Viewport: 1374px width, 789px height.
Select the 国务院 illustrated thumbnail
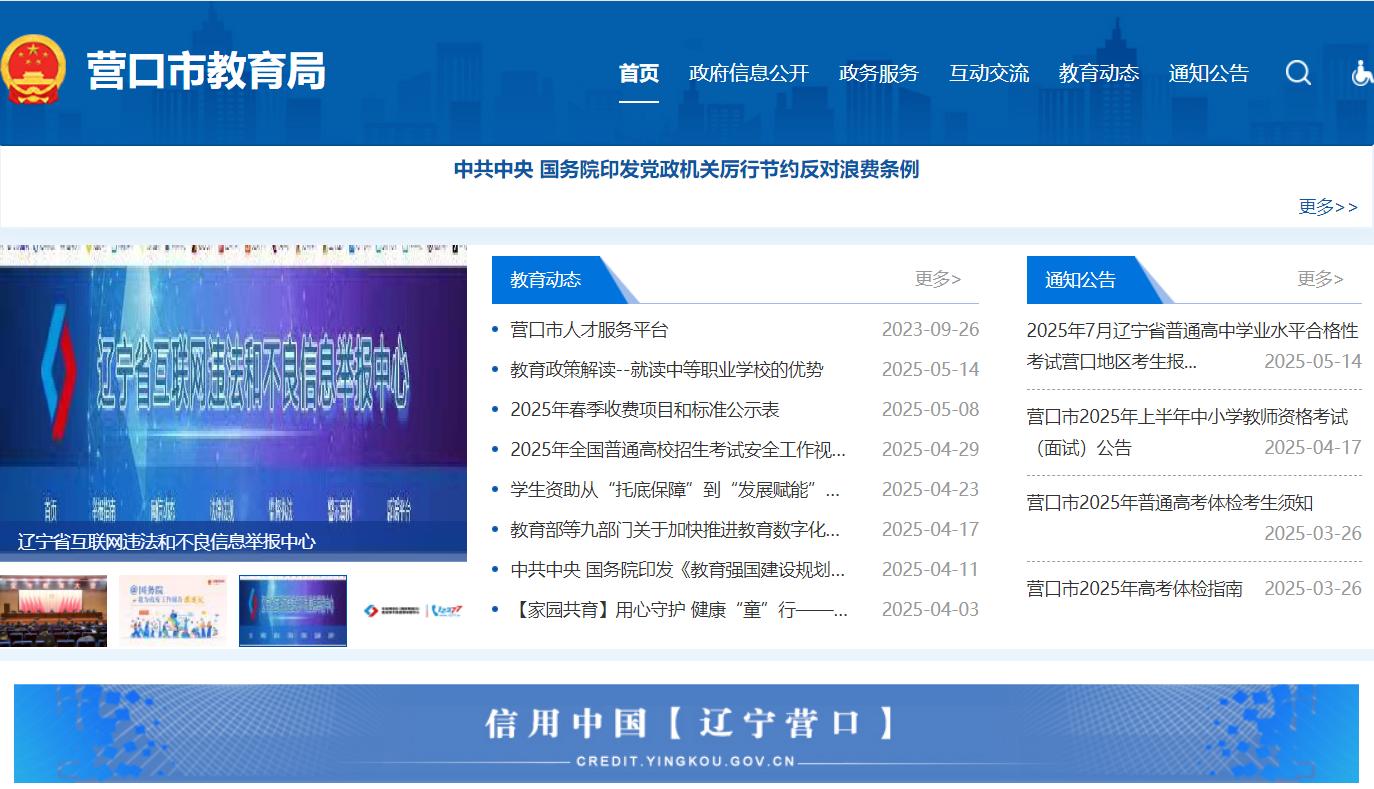tap(172, 610)
